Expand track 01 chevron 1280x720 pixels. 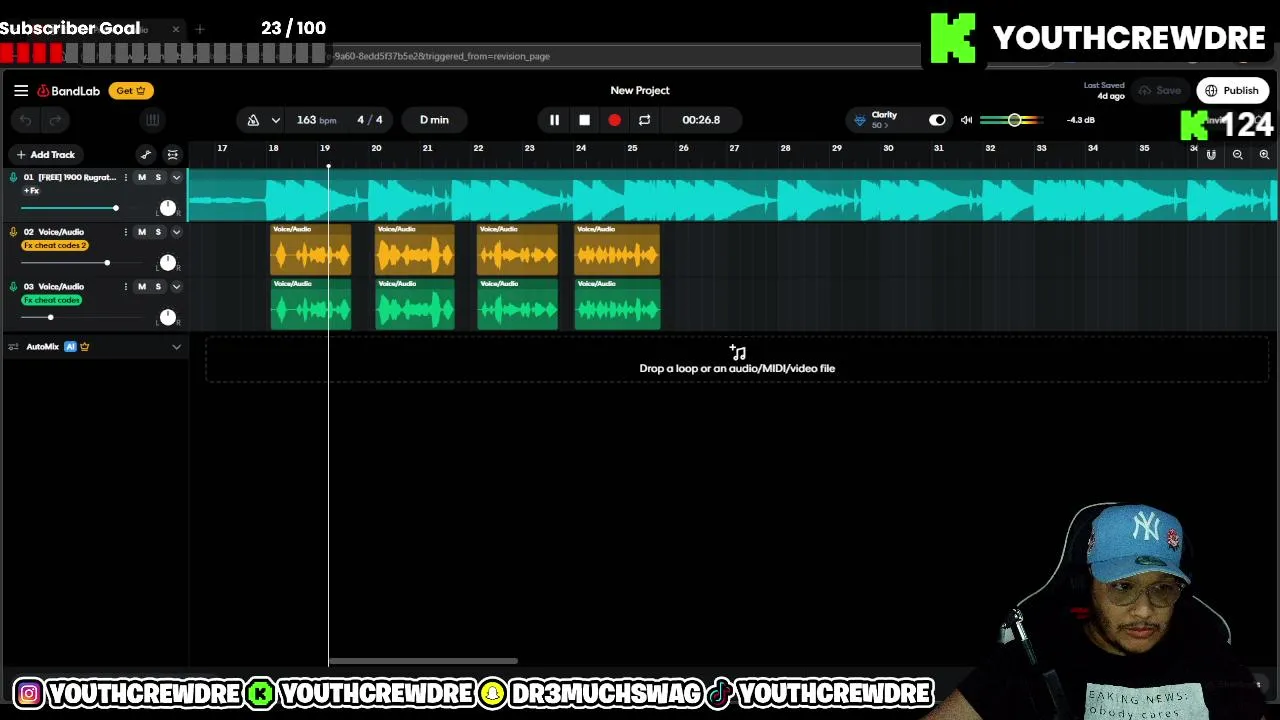[176, 178]
